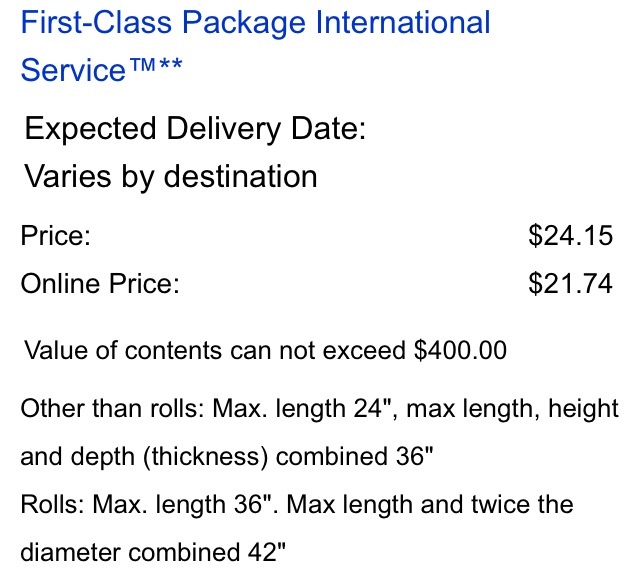Click the Varies by destination text
This screenshot has height=575, width=639.
[x=171, y=177]
